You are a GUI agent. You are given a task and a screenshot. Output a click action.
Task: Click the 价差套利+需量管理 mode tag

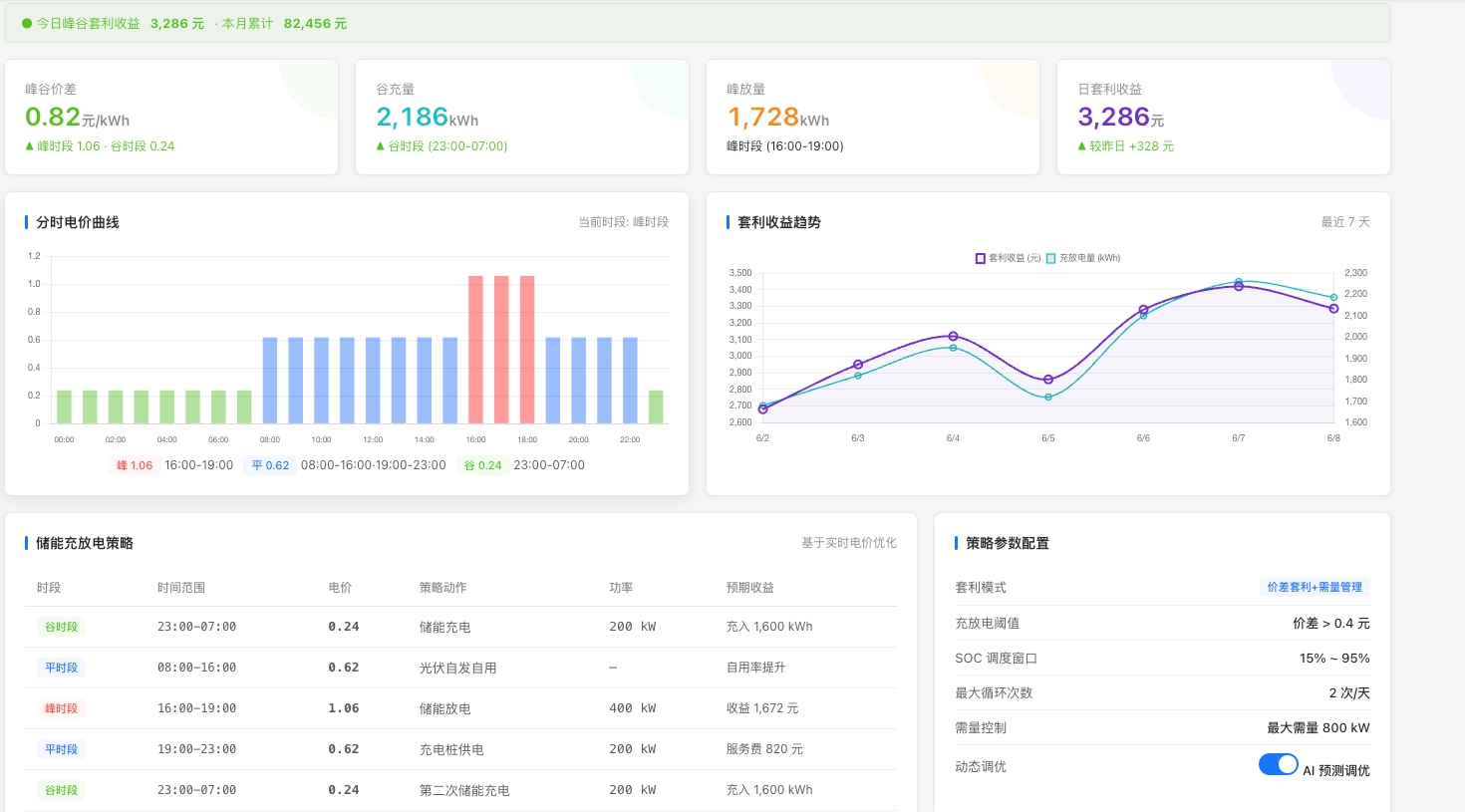[x=1315, y=587]
